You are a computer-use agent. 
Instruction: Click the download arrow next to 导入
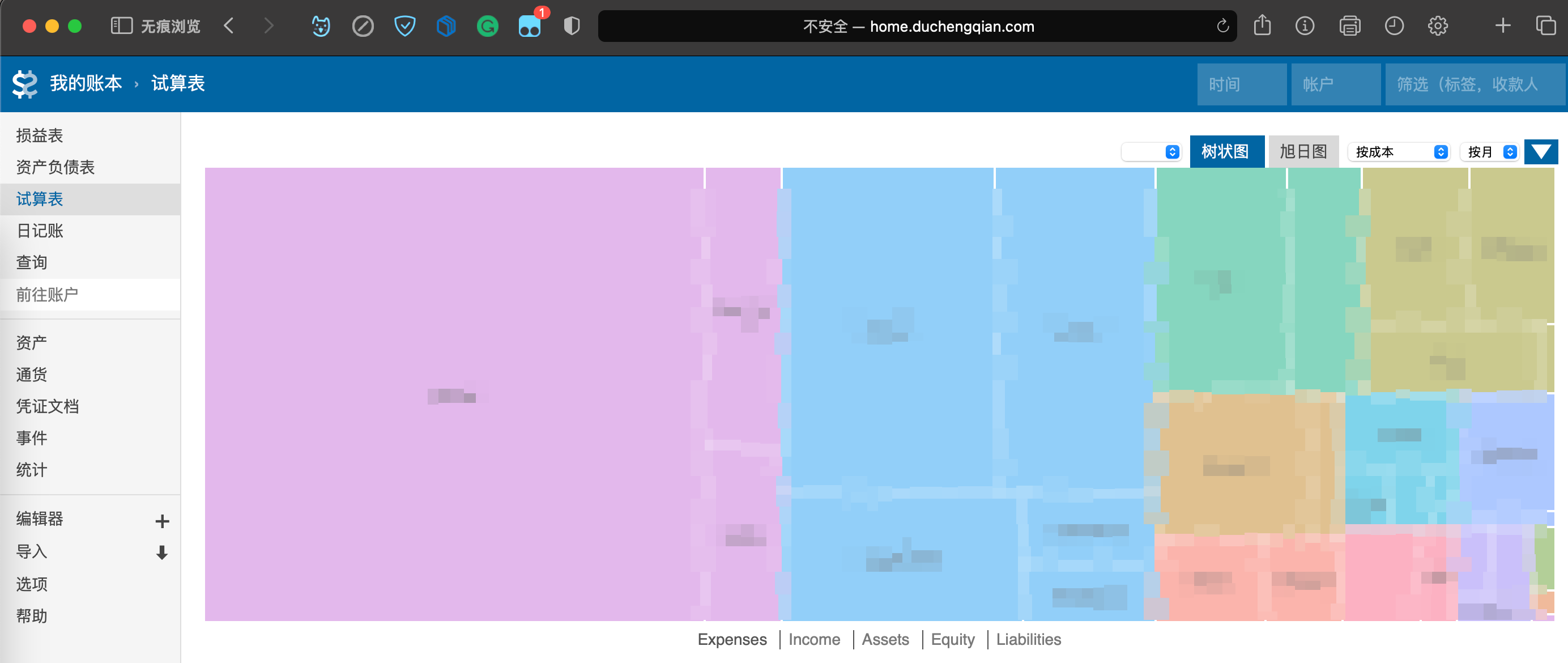(x=162, y=552)
